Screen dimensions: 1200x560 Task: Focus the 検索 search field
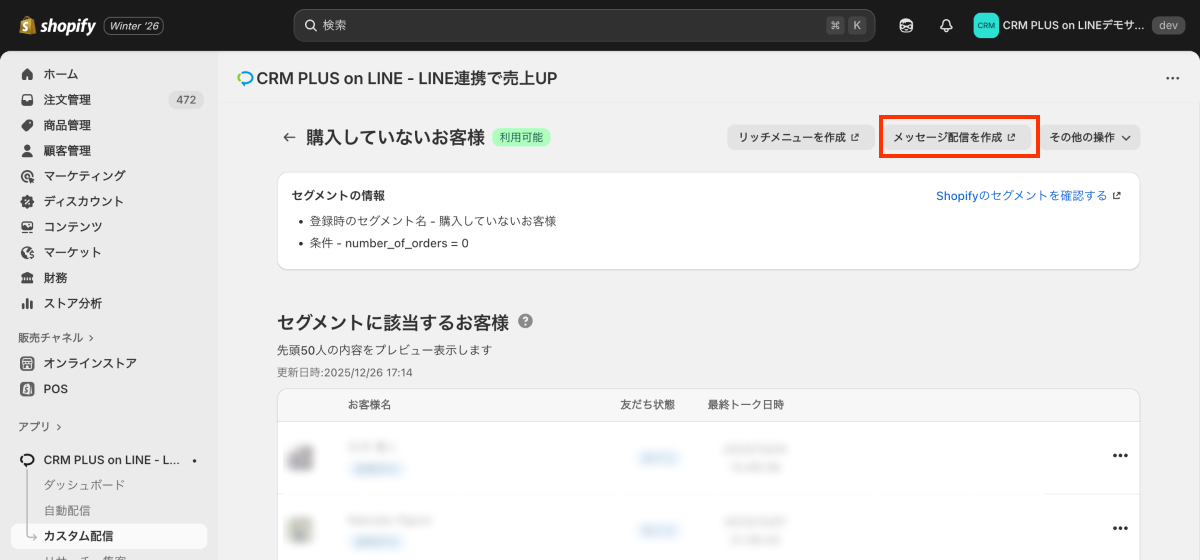[x=584, y=25]
